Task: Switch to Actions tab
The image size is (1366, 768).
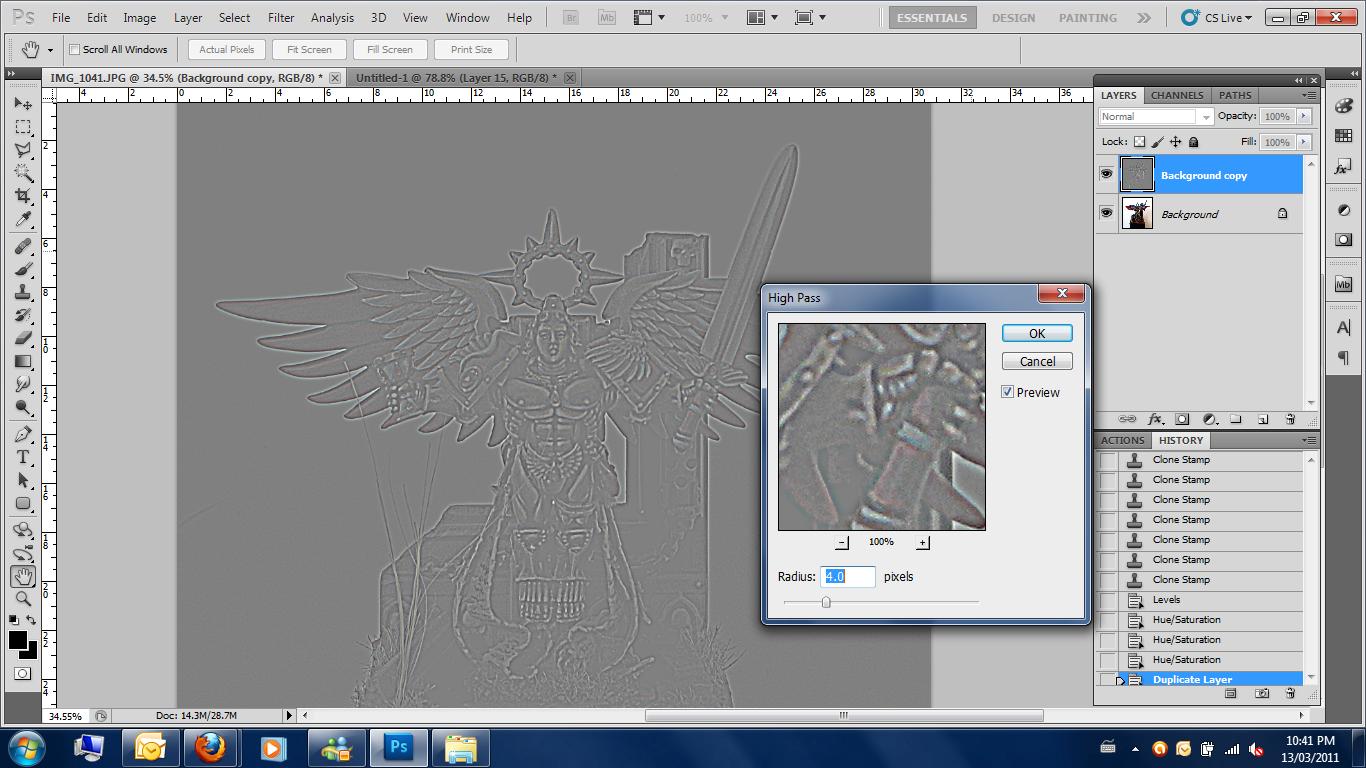Action: point(1122,440)
